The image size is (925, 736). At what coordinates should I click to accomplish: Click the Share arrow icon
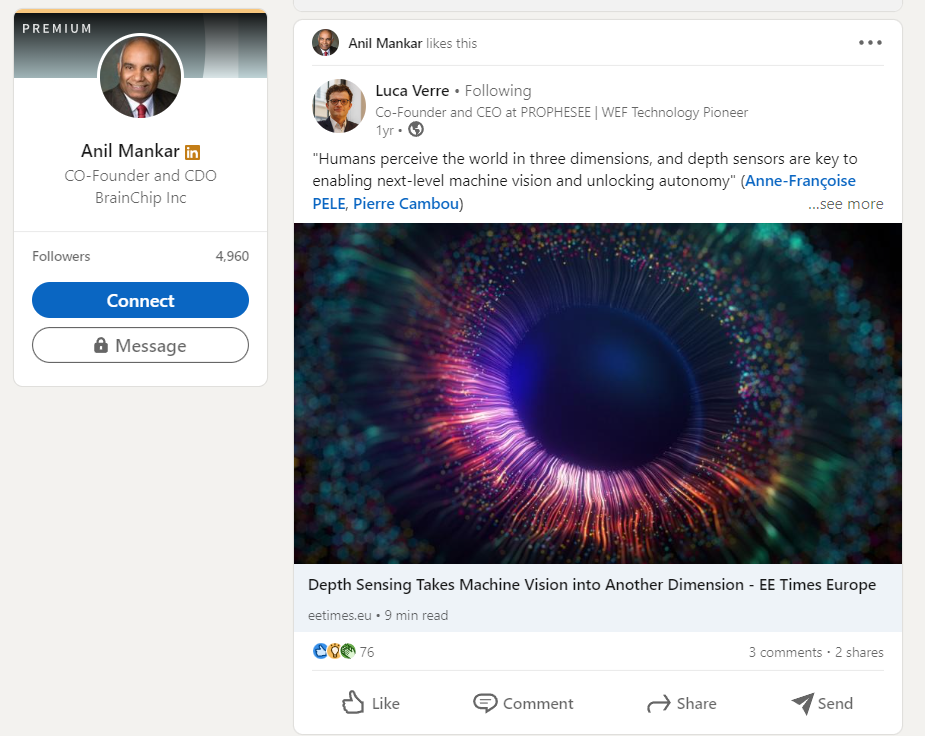(x=658, y=704)
